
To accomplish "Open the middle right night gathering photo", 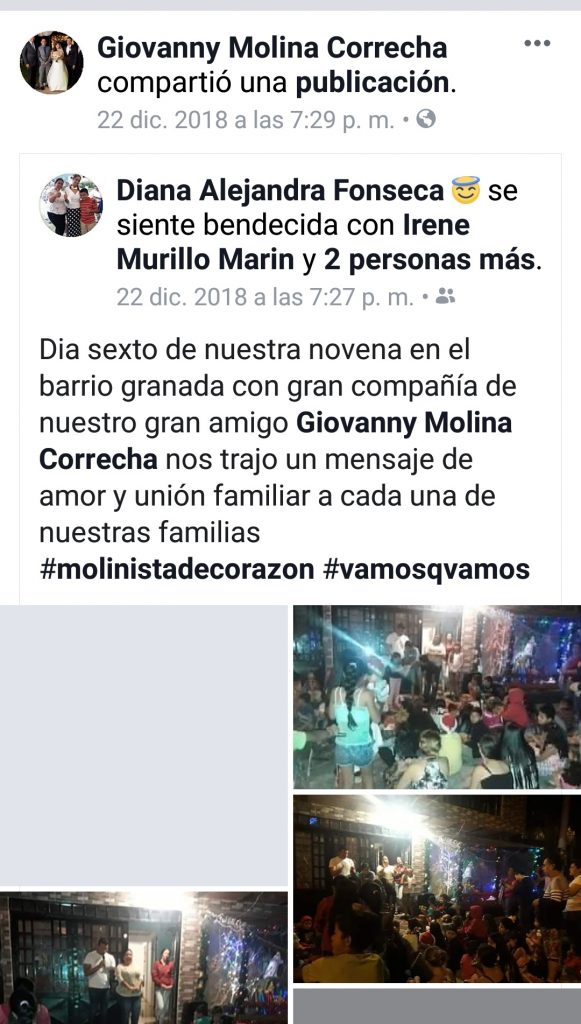I will [437, 888].
